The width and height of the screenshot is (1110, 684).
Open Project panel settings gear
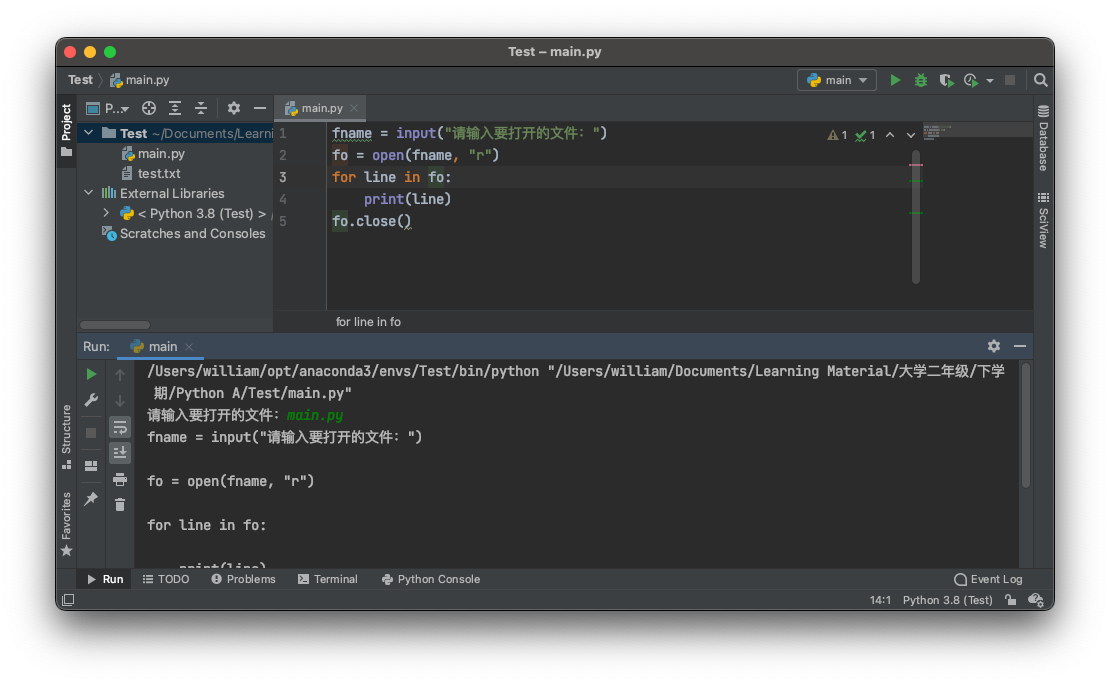tap(234, 108)
